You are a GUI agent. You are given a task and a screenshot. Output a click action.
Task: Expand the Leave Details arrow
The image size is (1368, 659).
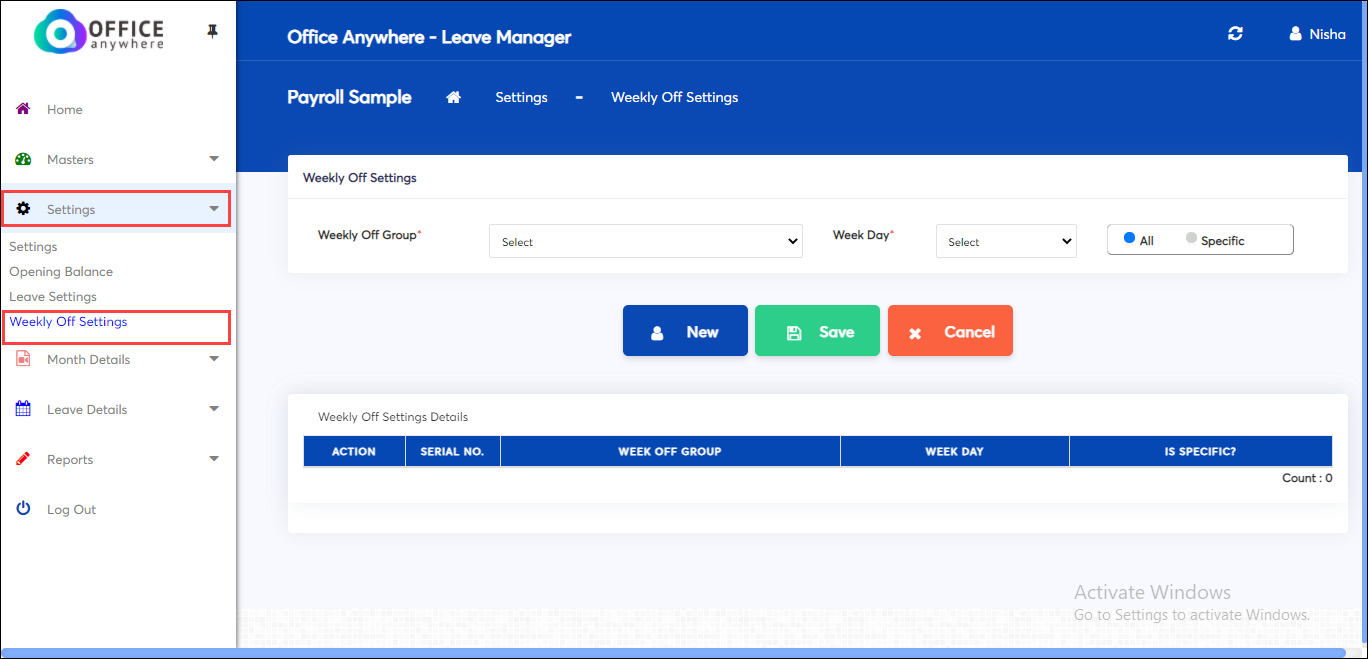pos(214,409)
